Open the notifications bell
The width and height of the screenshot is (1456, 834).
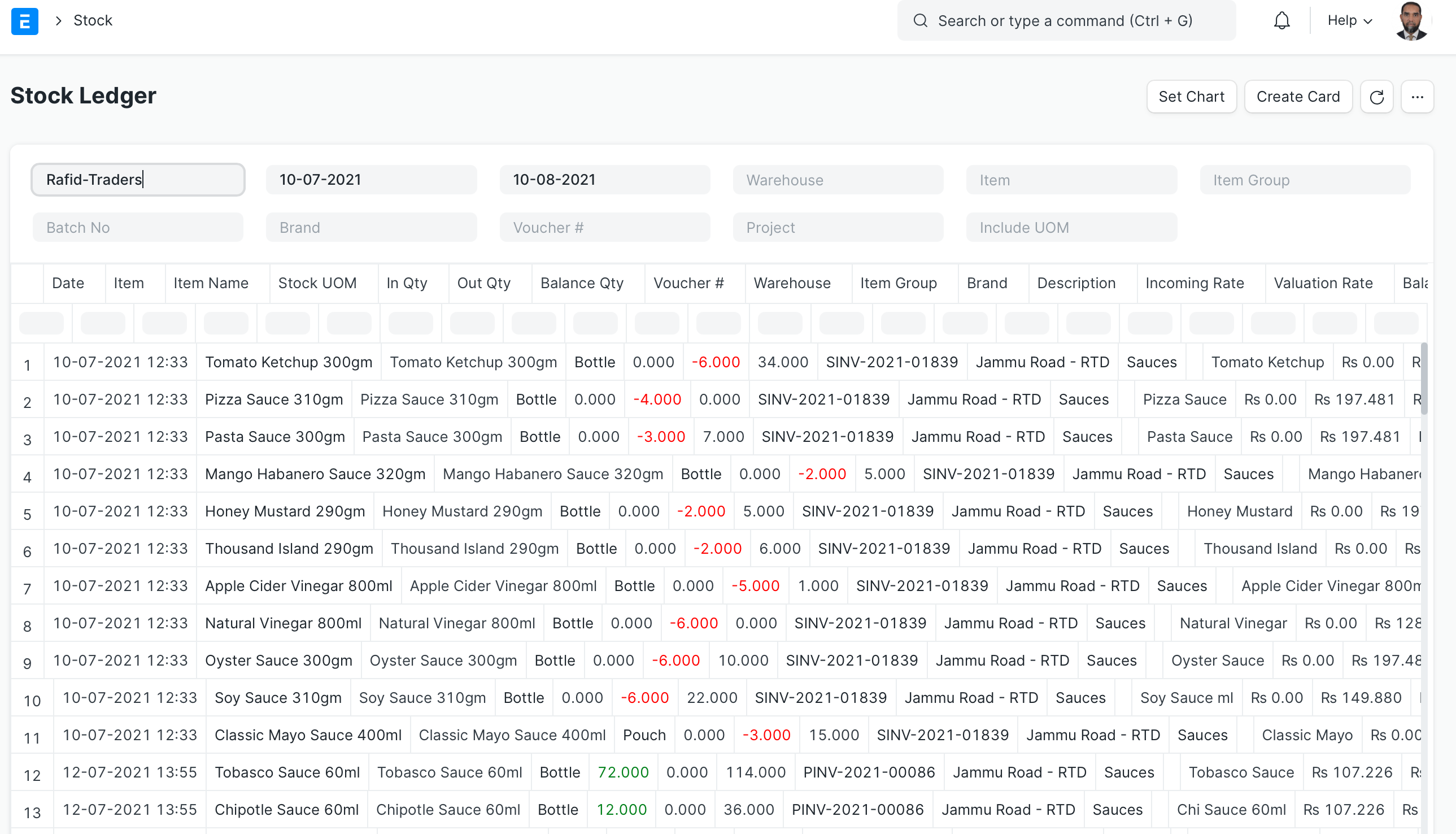[x=1281, y=20]
